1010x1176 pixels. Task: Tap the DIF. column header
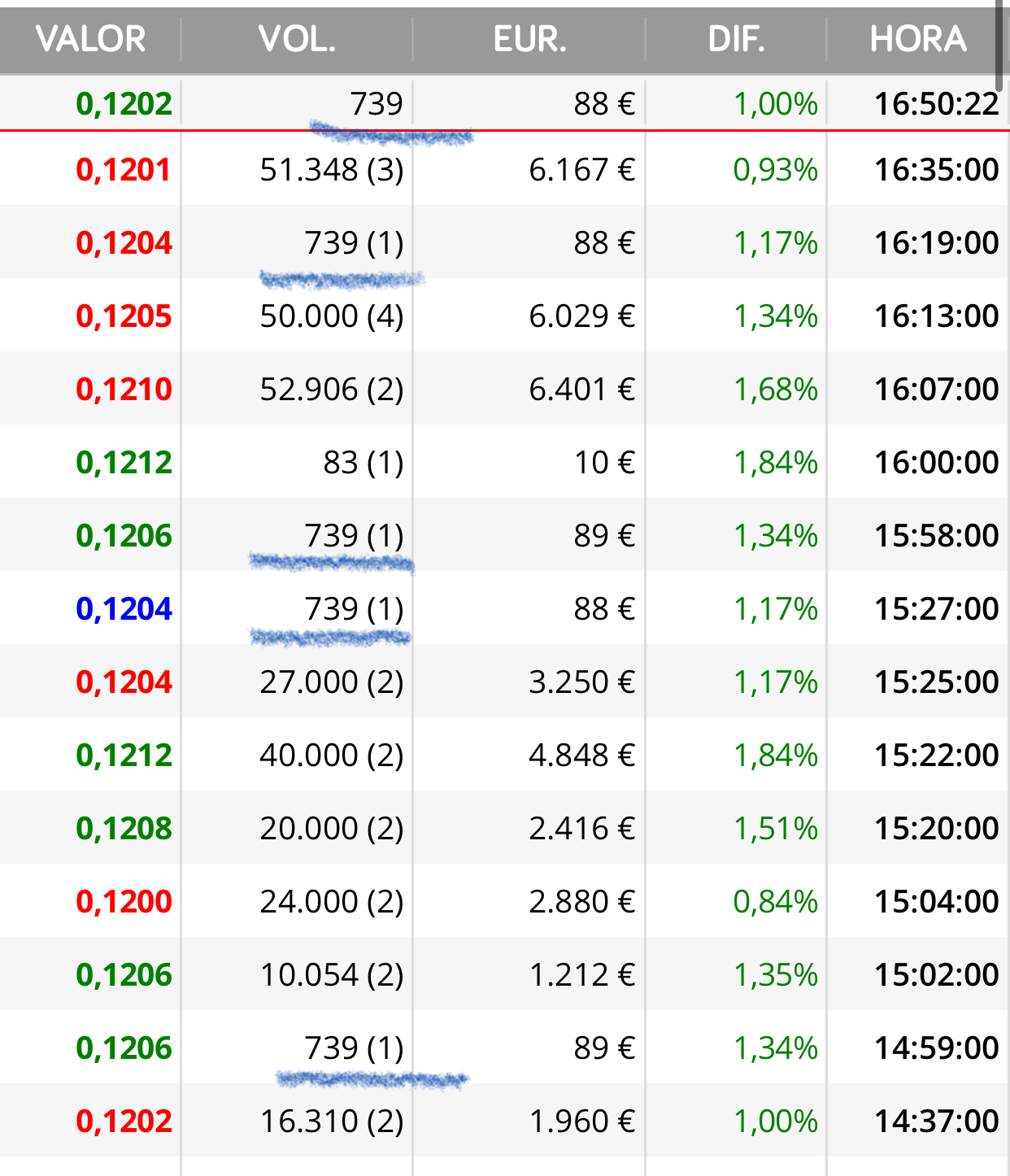point(736,39)
